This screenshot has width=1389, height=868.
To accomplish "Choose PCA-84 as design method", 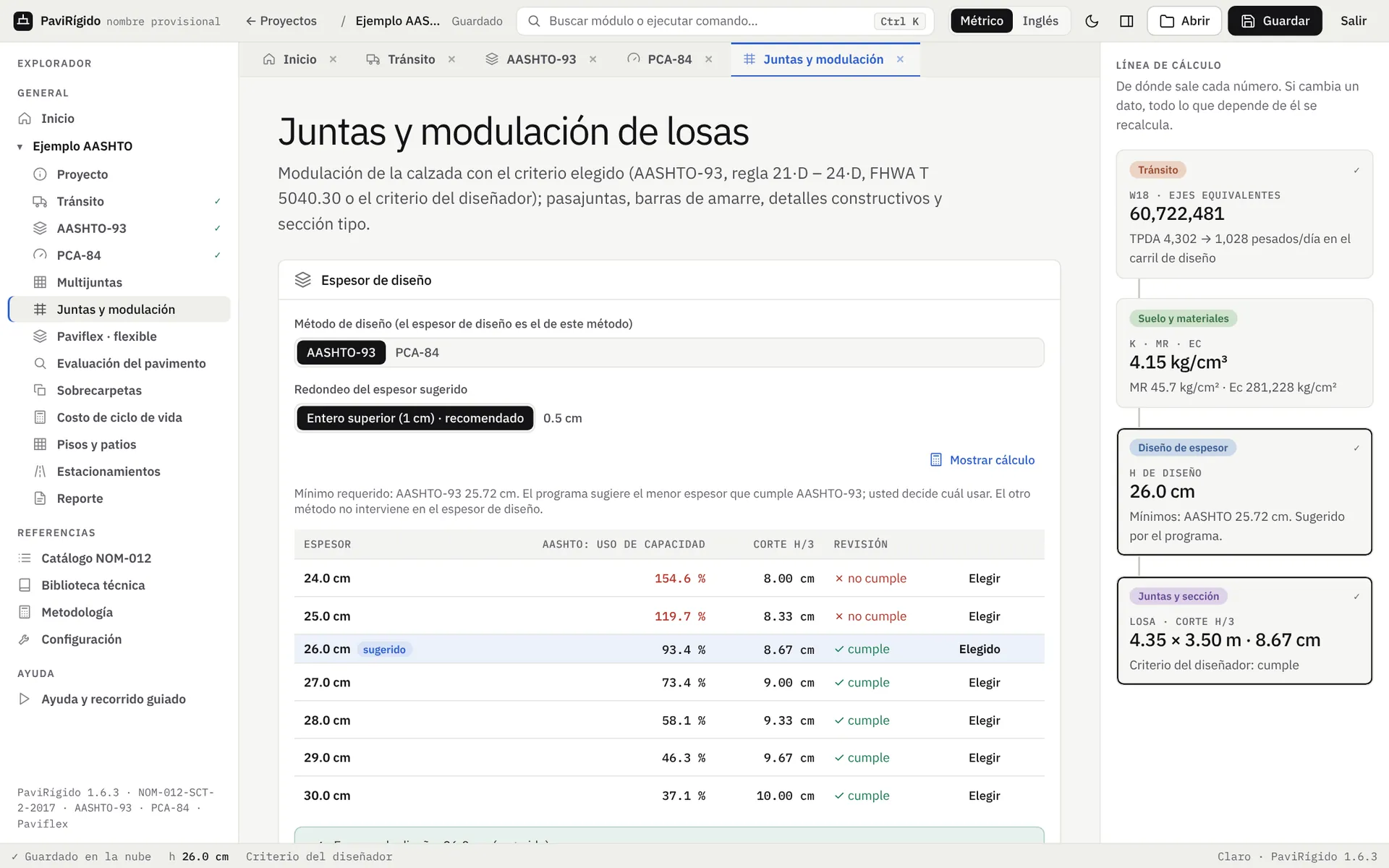I will pyautogui.click(x=417, y=353).
